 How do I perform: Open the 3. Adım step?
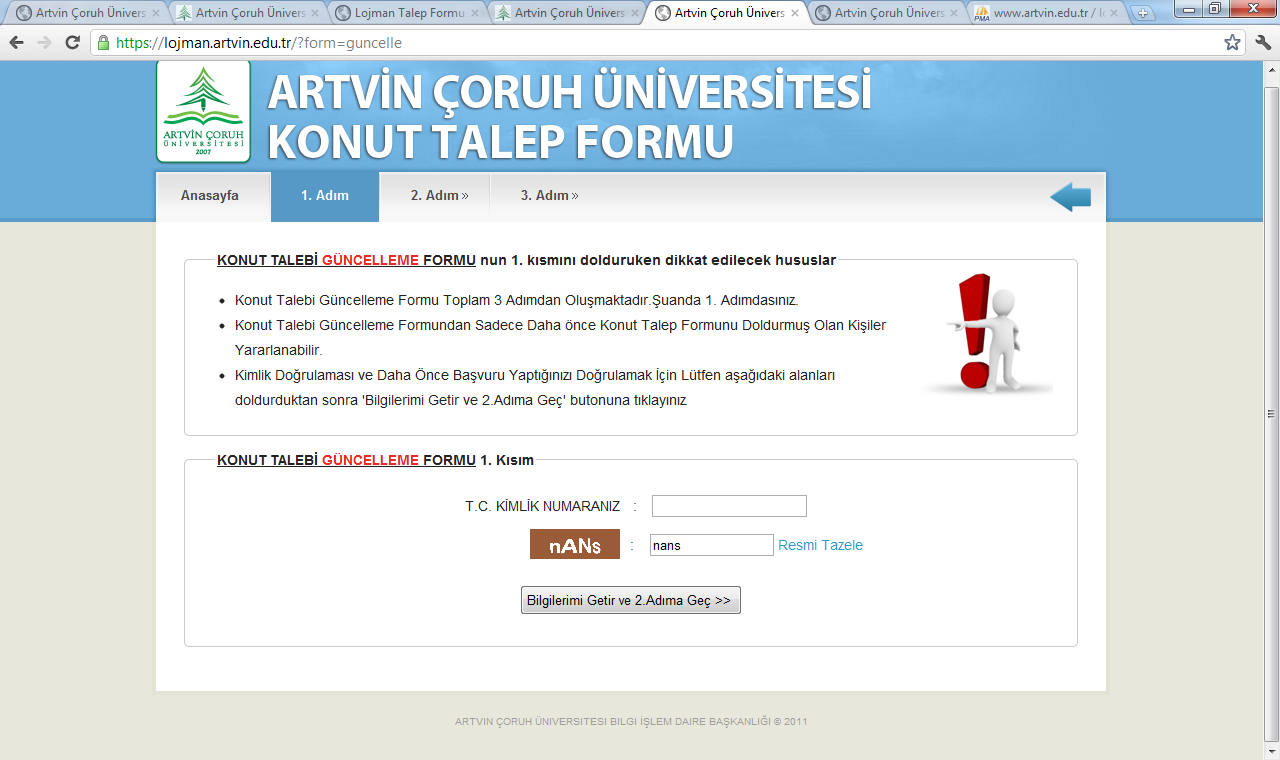click(x=549, y=196)
